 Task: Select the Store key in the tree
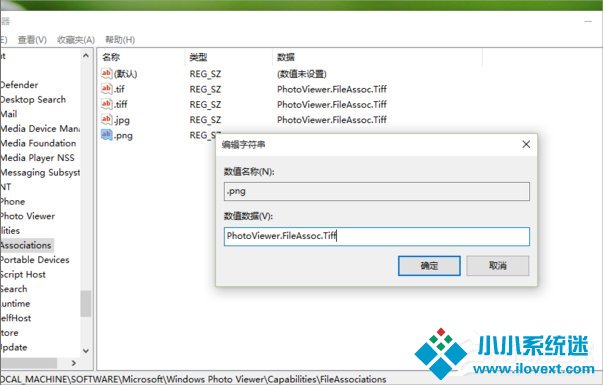click(9, 333)
